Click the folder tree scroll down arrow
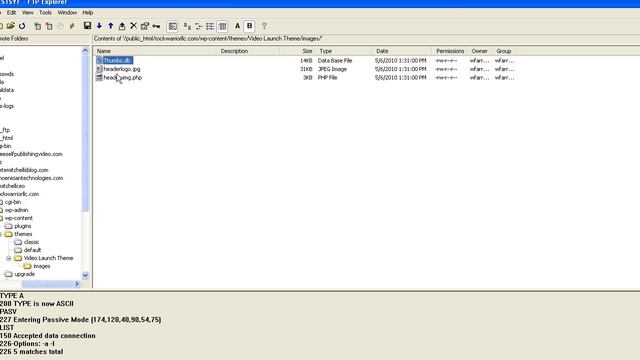The height and width of the screenshot is (360, 640). pos(85,276)
